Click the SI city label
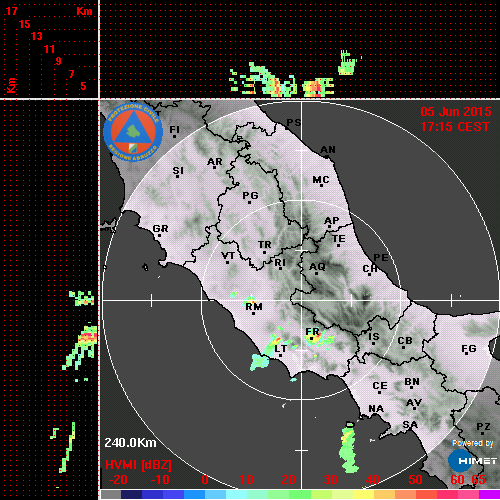 (x=178, y=171)
